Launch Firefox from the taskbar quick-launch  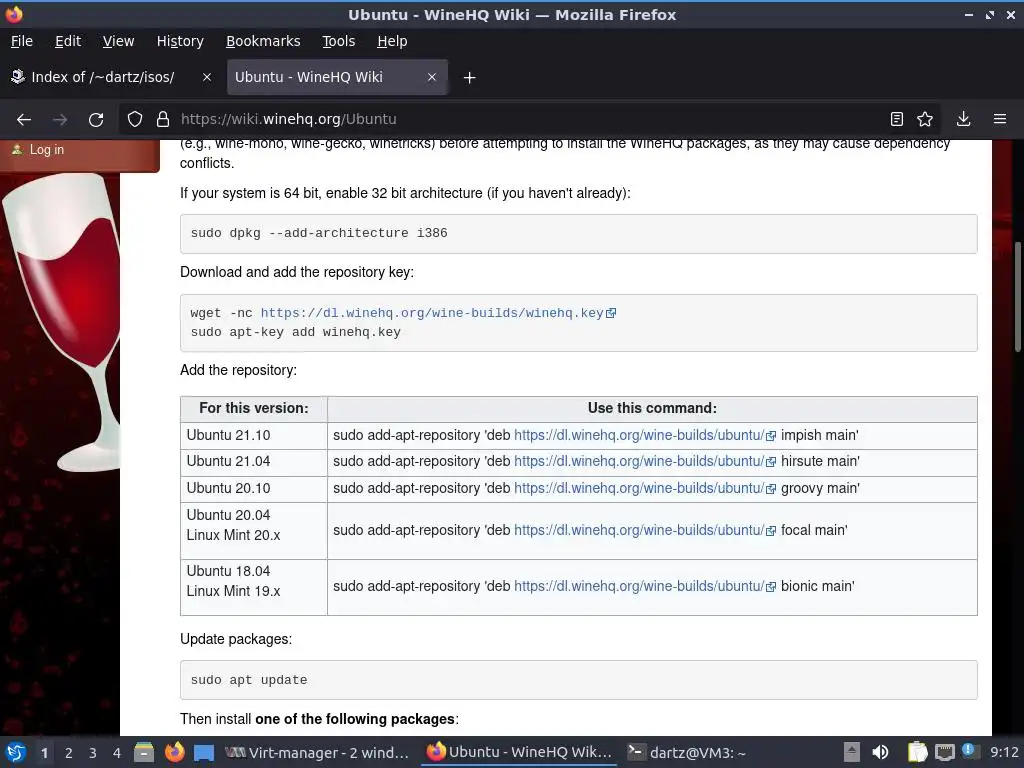[x=174, y=752]
